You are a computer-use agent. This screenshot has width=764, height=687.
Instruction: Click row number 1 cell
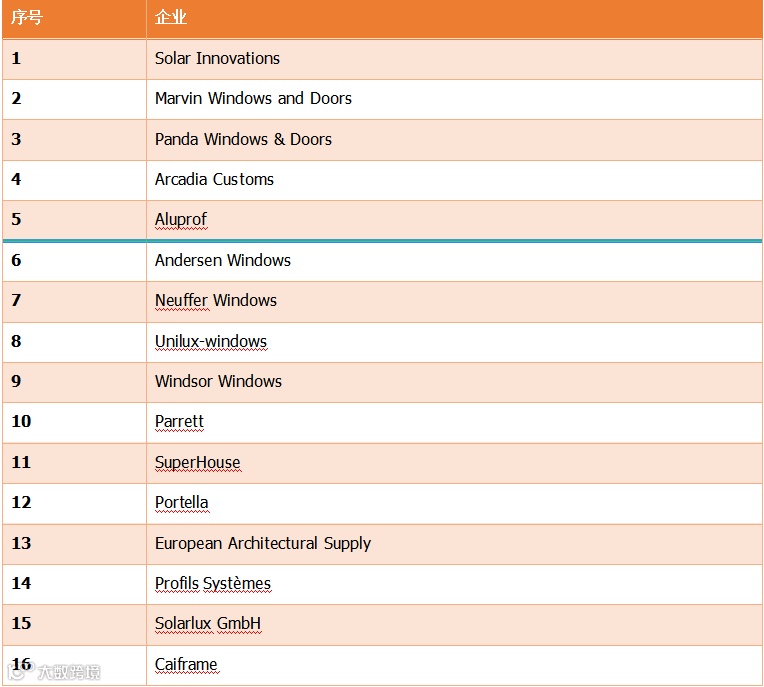click(x=74, y=59)
